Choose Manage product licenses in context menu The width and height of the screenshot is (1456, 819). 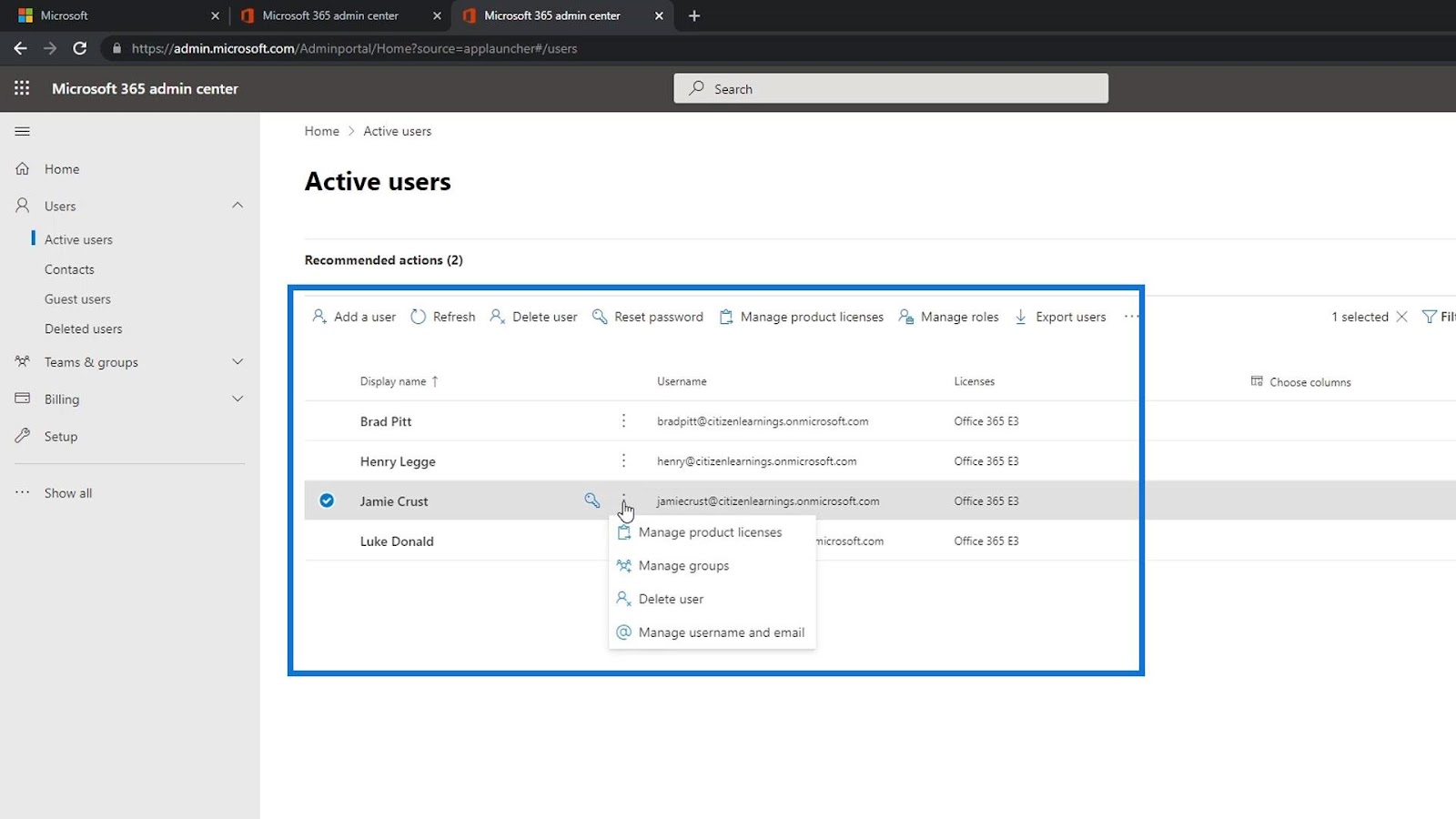pos(712,532)
